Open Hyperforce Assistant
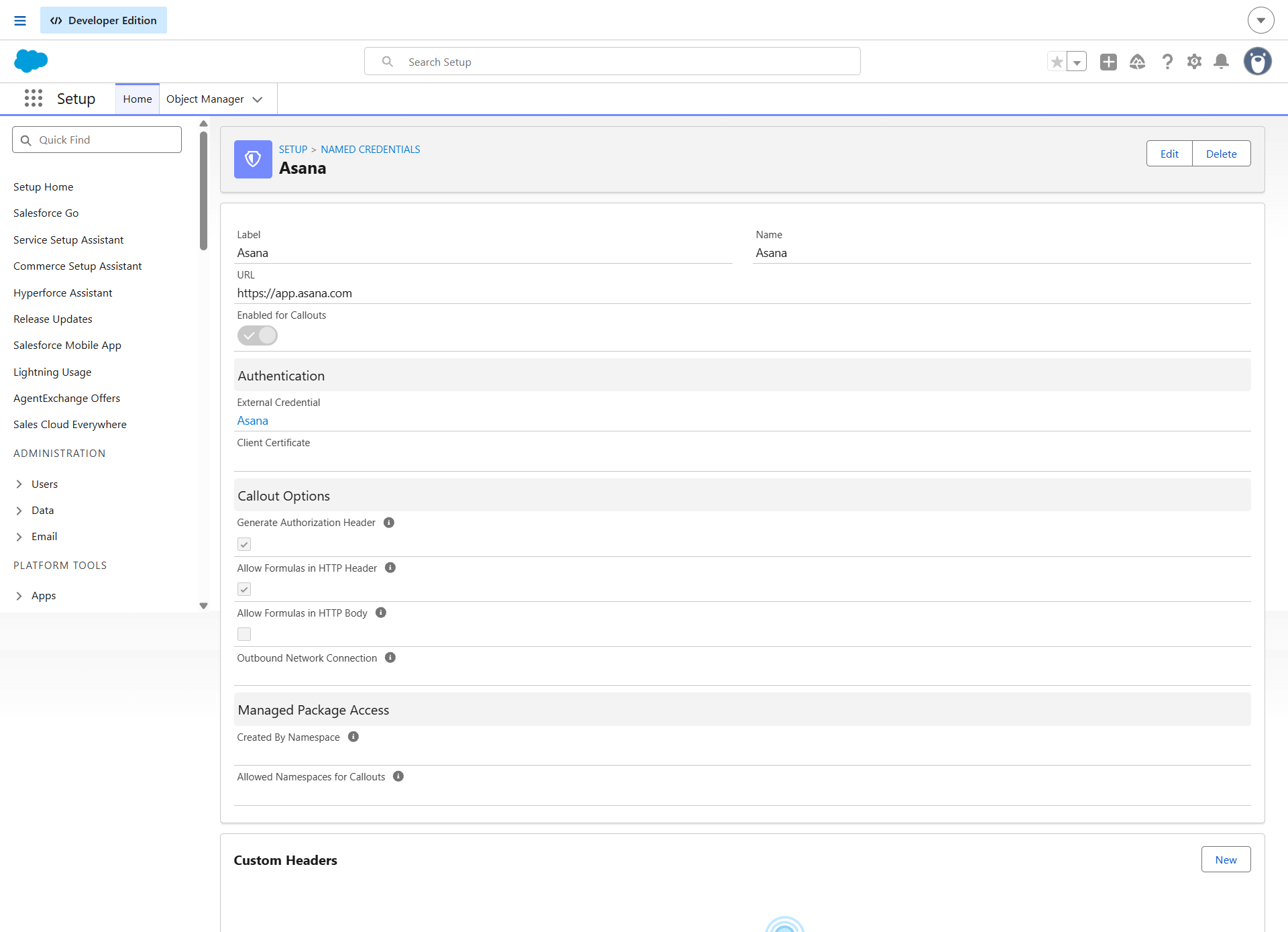The image size is (1288, 932). pyautogui.click(x=63, y=293)
